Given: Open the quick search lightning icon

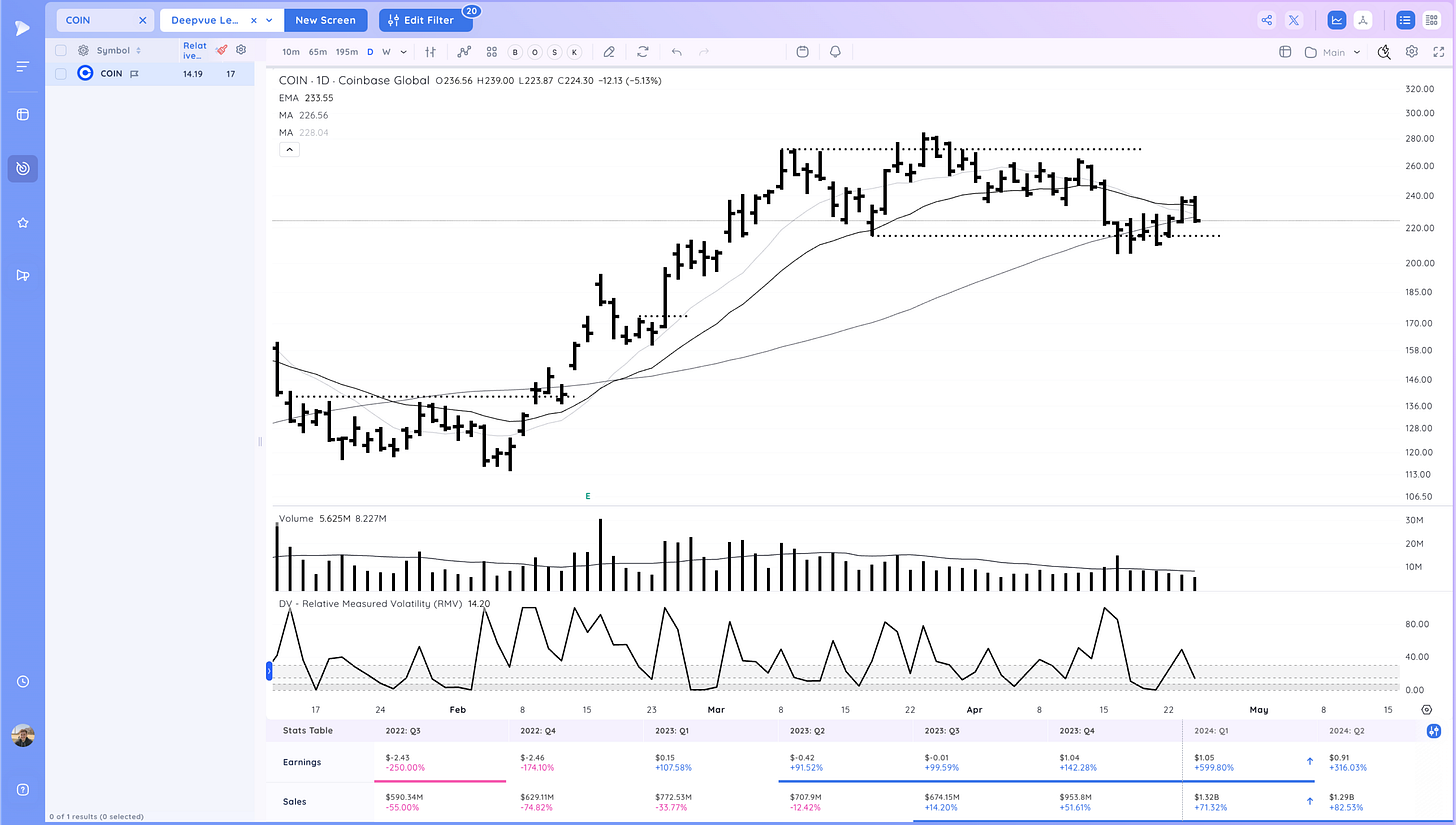Looking at the screenshot, I should (1385, 52).
